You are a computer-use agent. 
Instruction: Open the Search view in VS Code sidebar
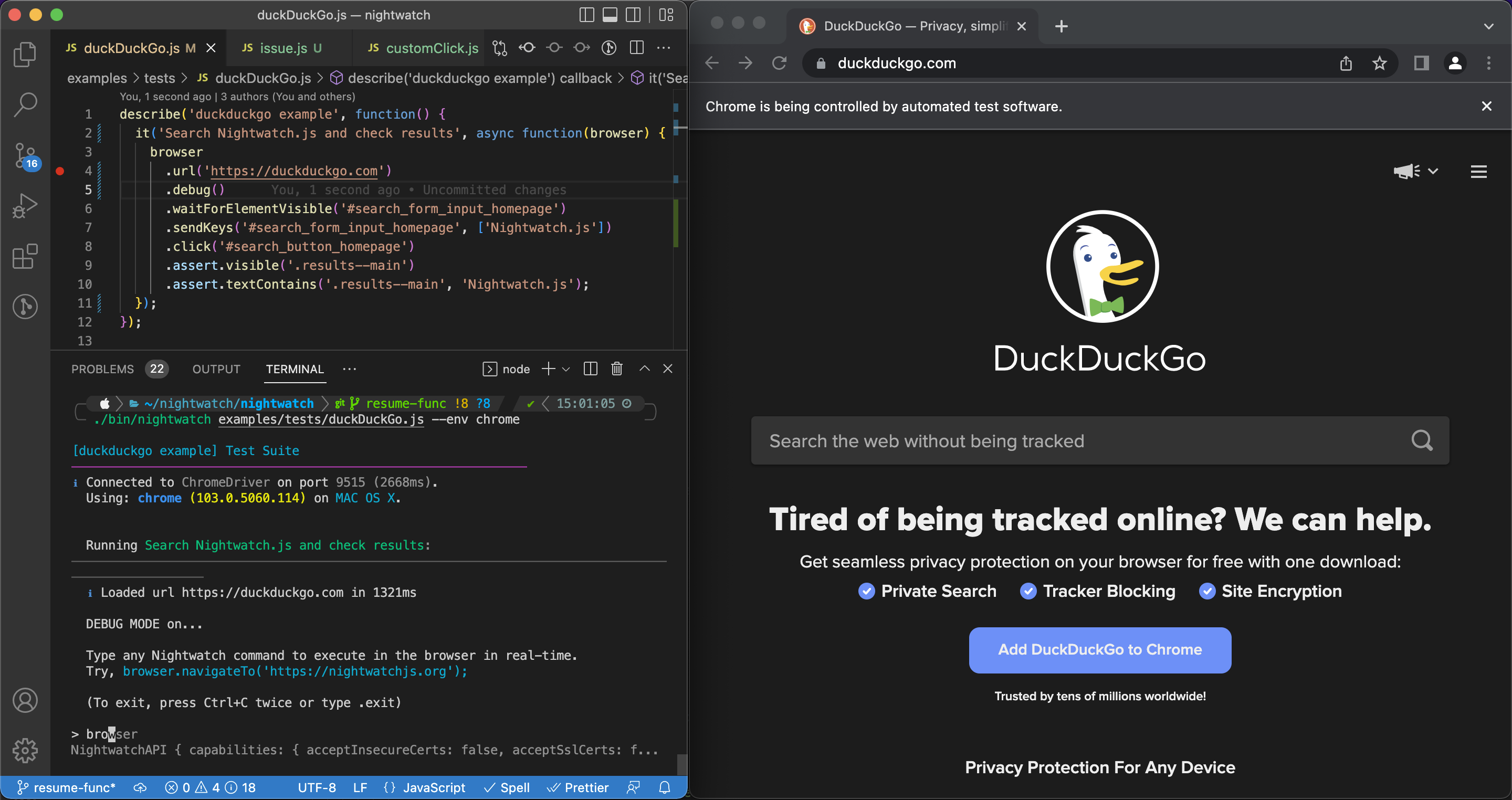click(25, 104)
